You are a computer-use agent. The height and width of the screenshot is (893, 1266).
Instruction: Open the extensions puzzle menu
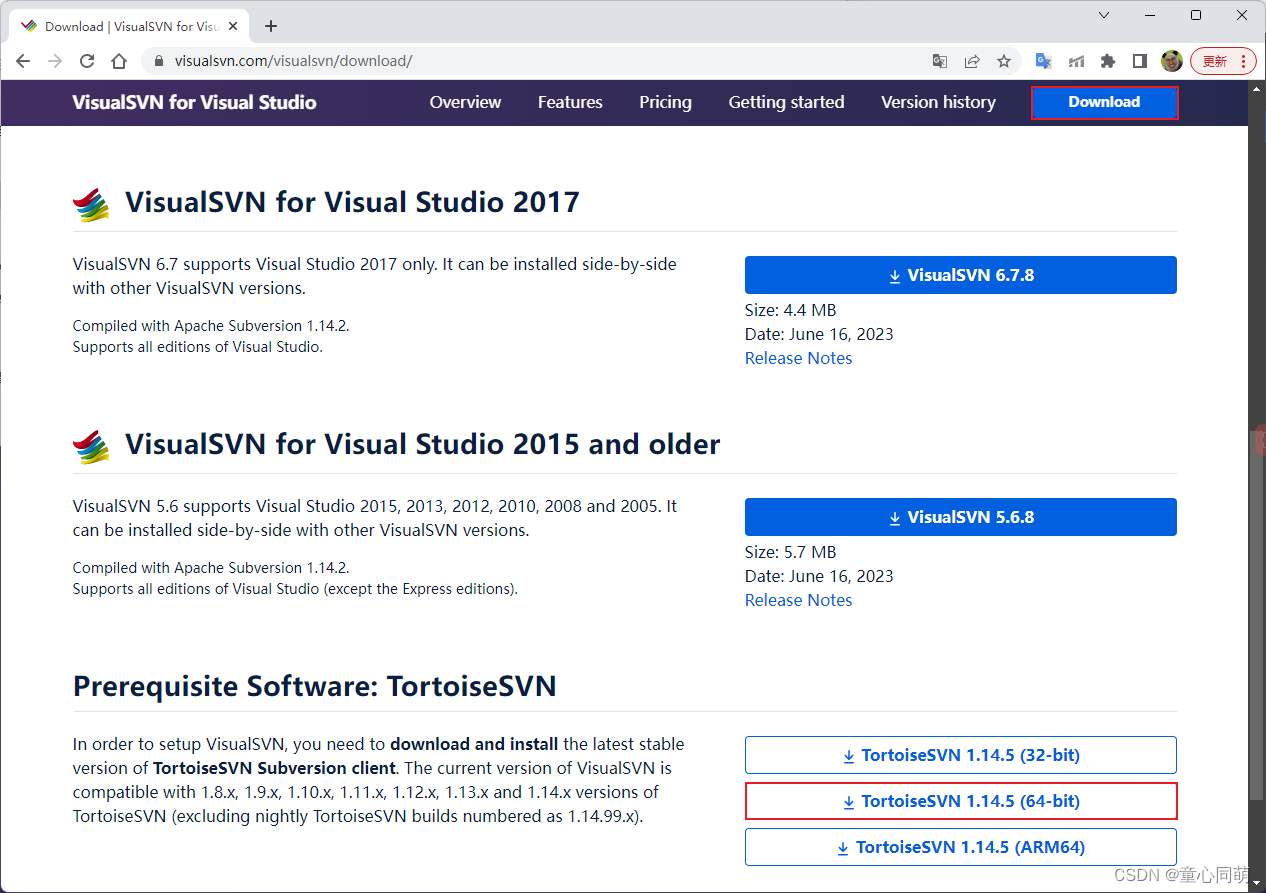point(1108,61)
